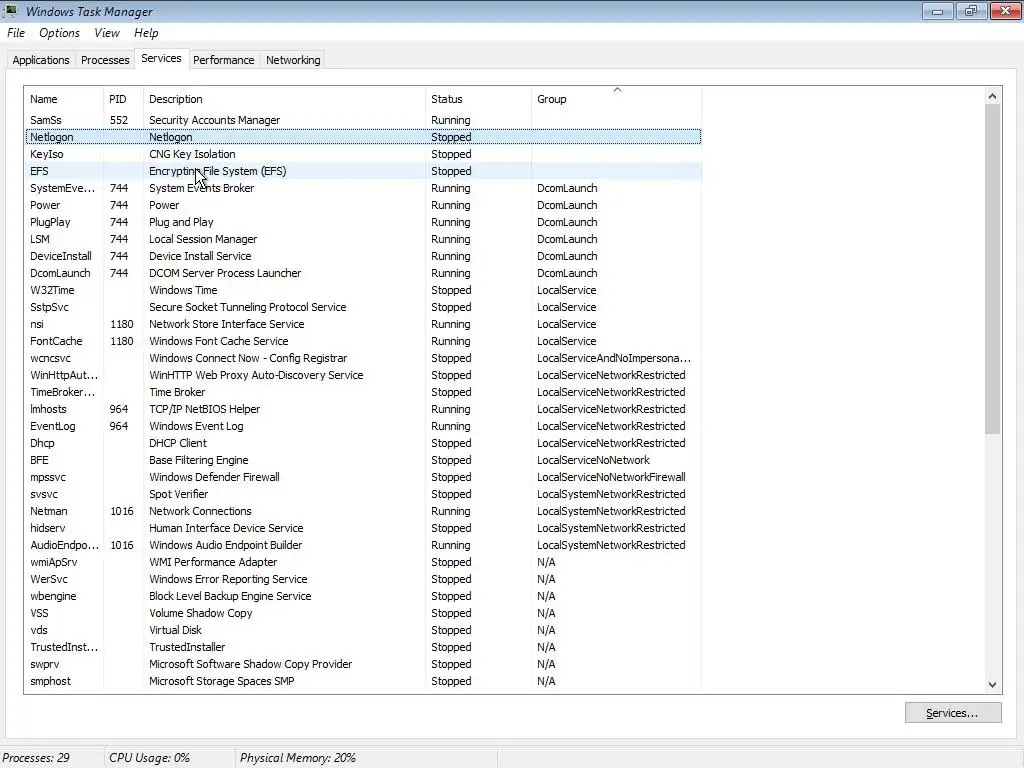Select the KeyIso service row
Screen dimensions: 1024x768
click(363, 154)
